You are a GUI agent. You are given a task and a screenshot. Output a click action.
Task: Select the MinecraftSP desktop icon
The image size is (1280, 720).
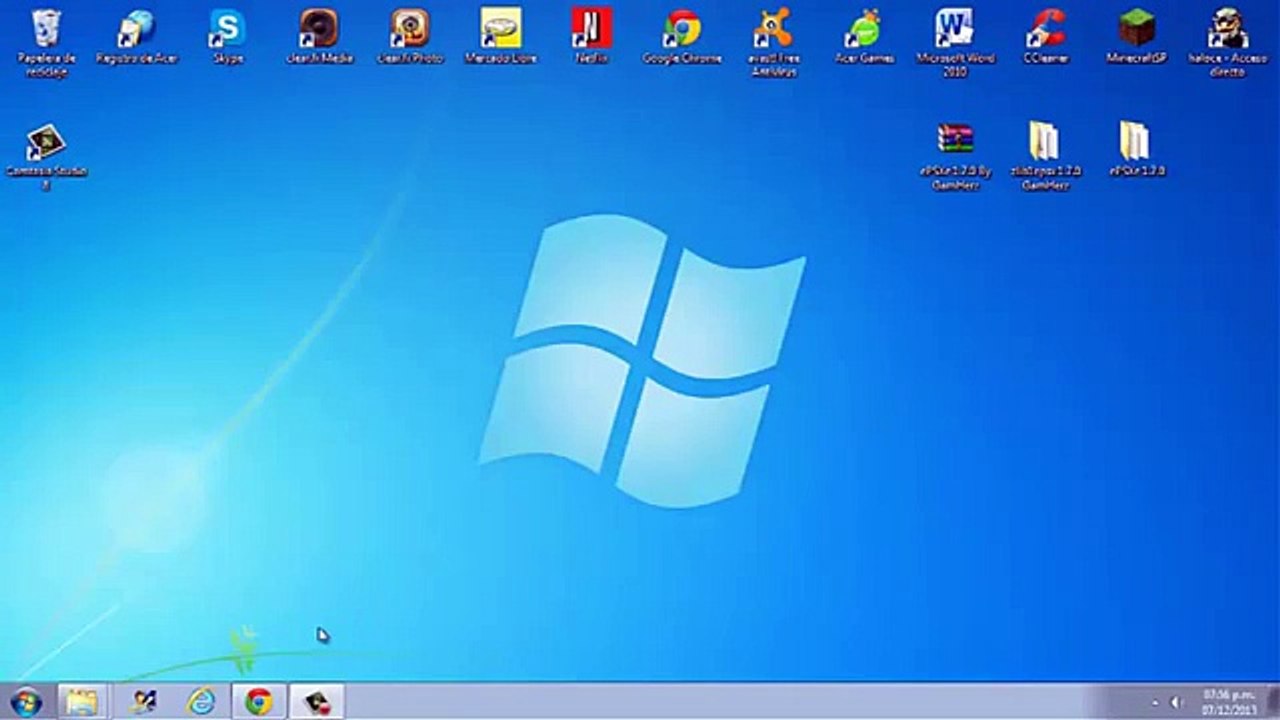pos(1137,35)
